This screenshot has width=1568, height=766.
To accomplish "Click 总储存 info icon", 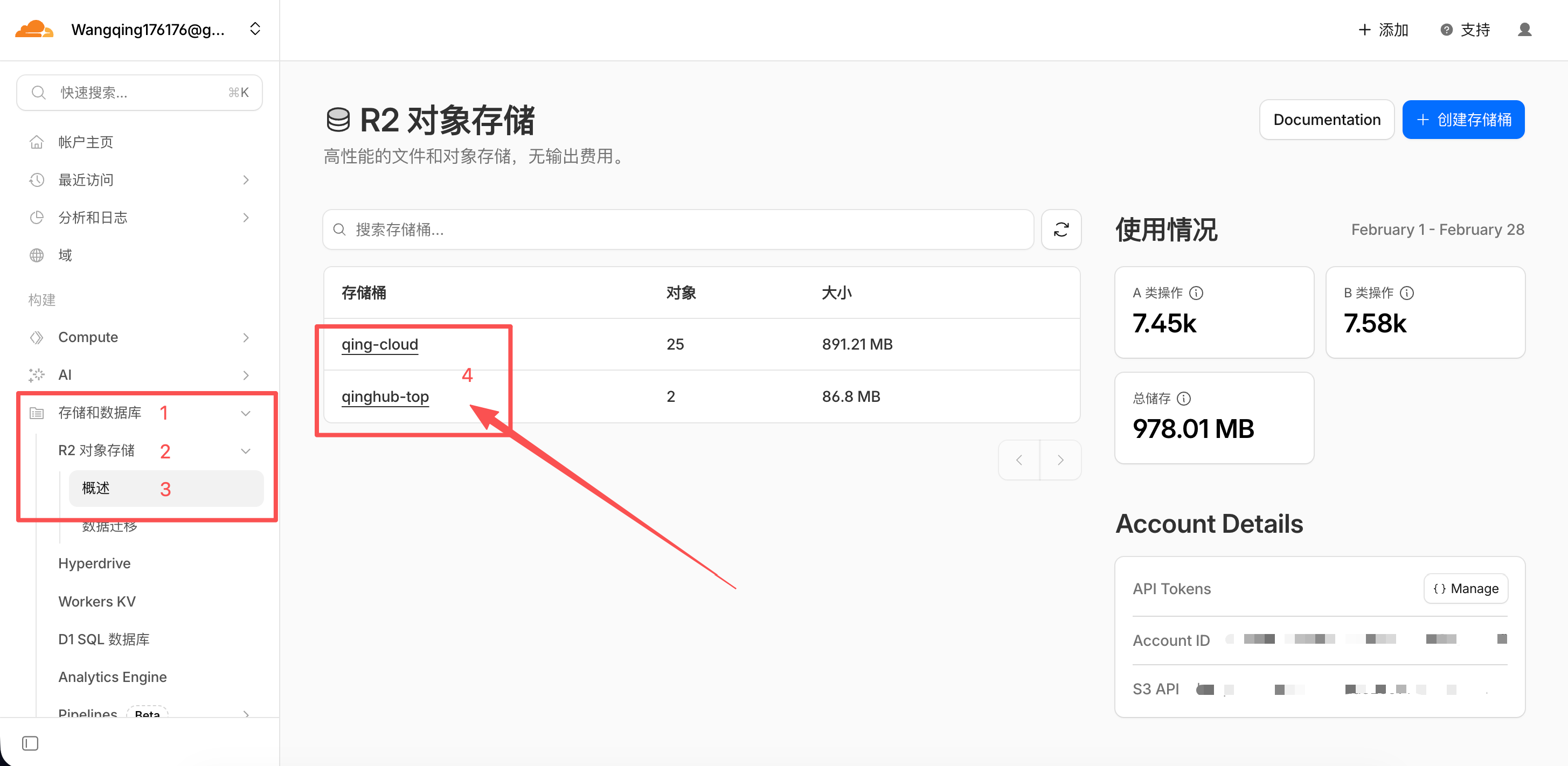I will tap(1184, 399).
